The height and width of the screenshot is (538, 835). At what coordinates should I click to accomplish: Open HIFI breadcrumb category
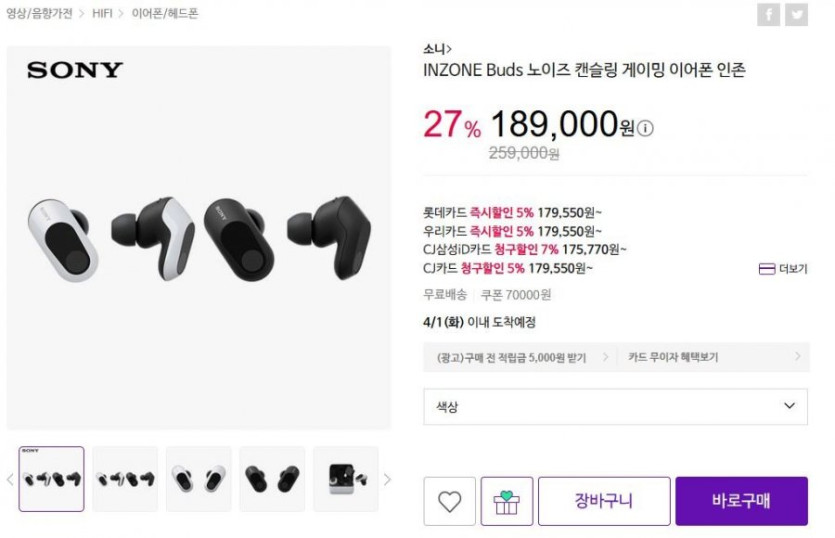pos(102,14)
